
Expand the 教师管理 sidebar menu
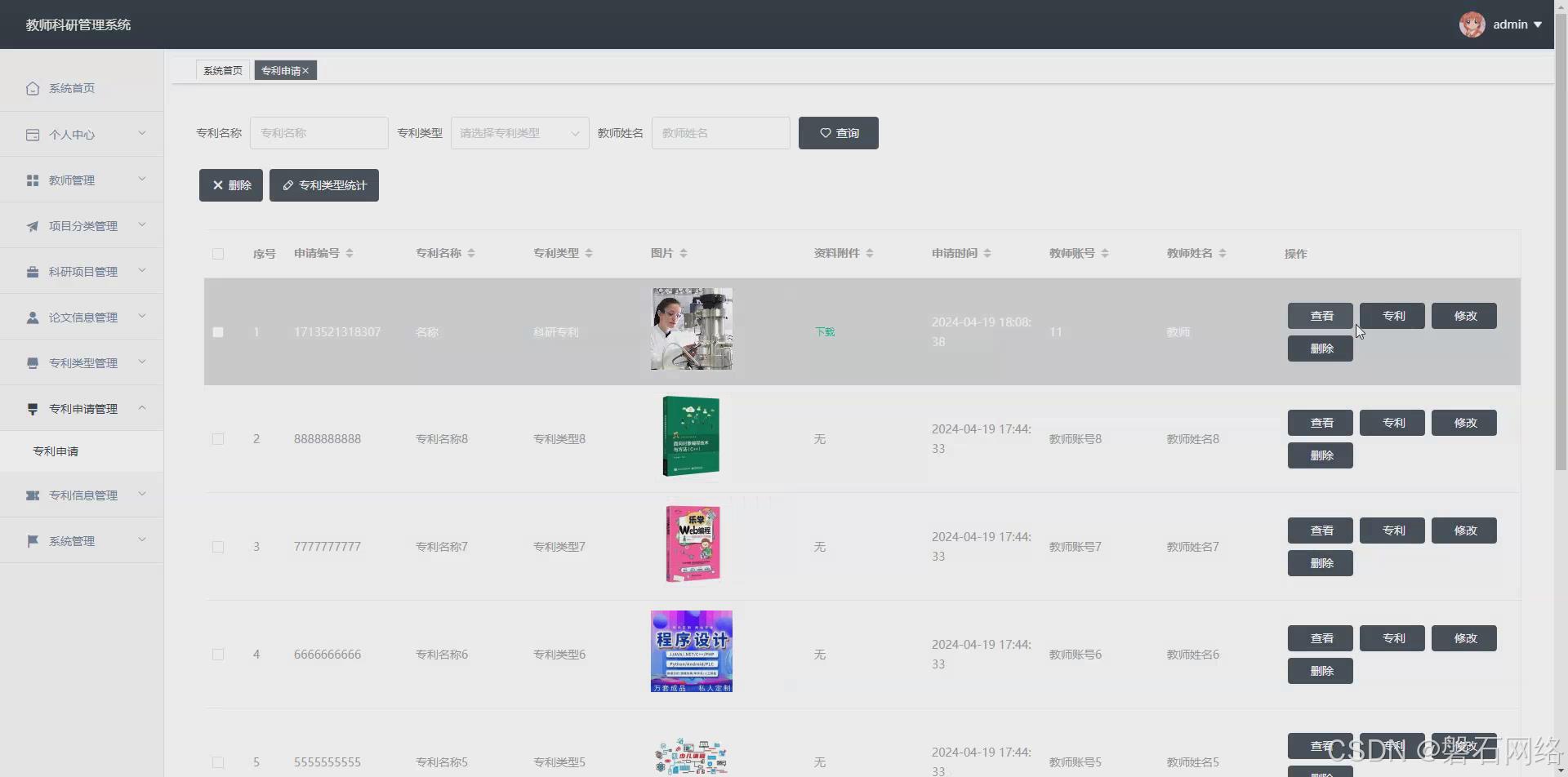pyautogui.click(x=142, y=180)
